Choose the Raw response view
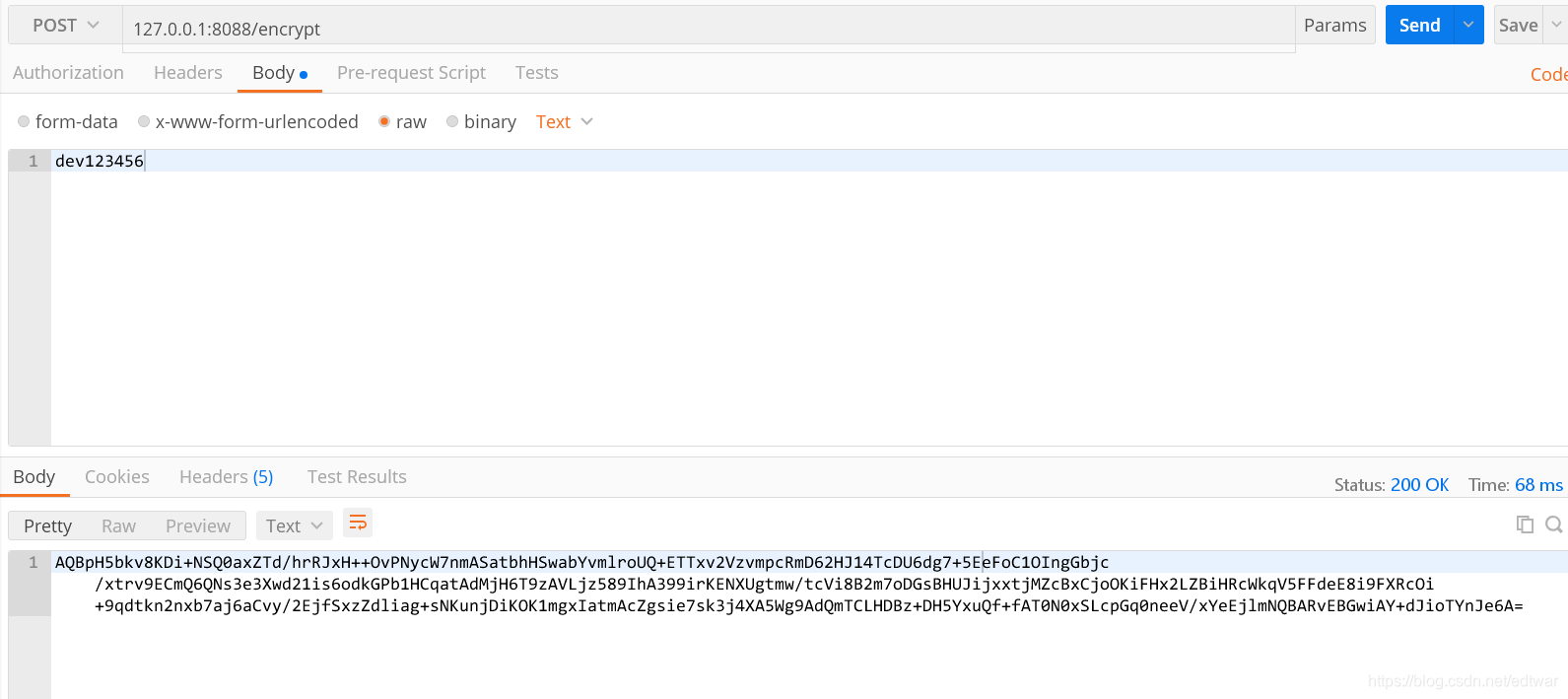 [118, 525]
